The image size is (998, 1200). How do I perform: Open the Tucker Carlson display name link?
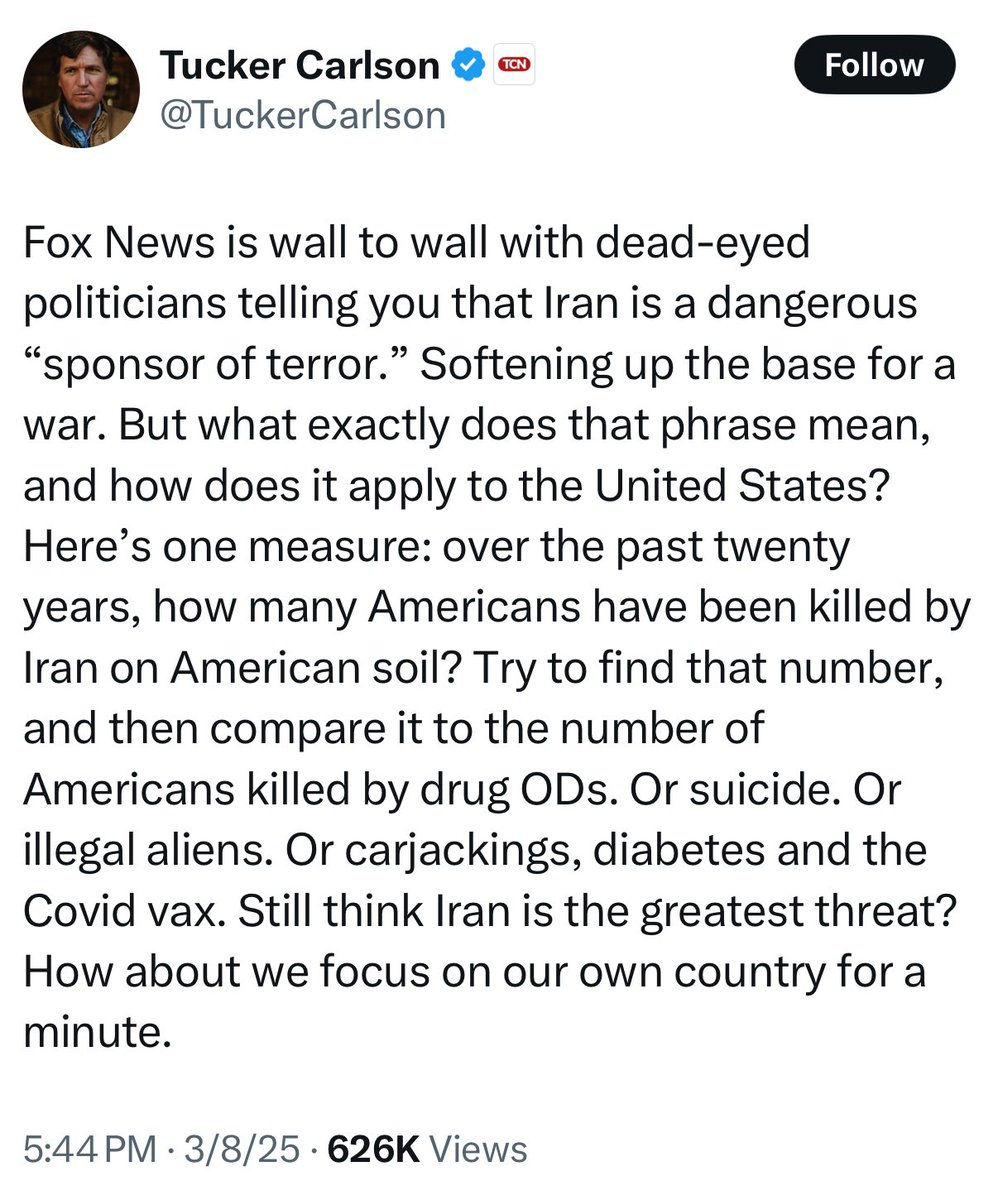pos(300,66)
